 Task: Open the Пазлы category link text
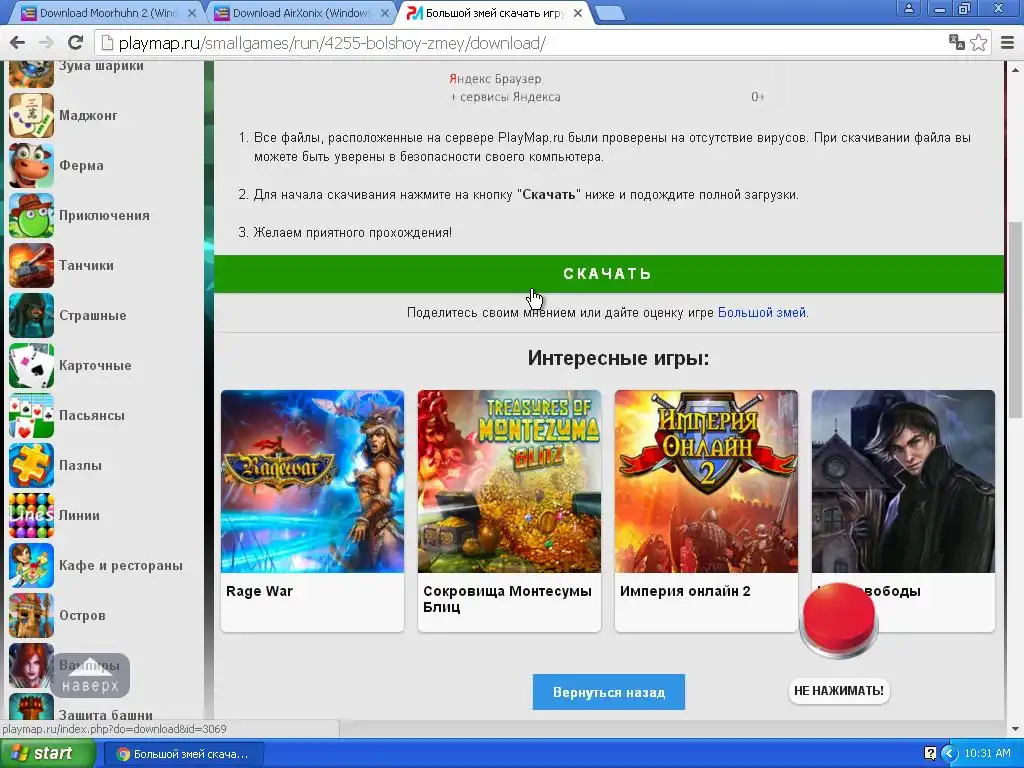click(80, 466)
